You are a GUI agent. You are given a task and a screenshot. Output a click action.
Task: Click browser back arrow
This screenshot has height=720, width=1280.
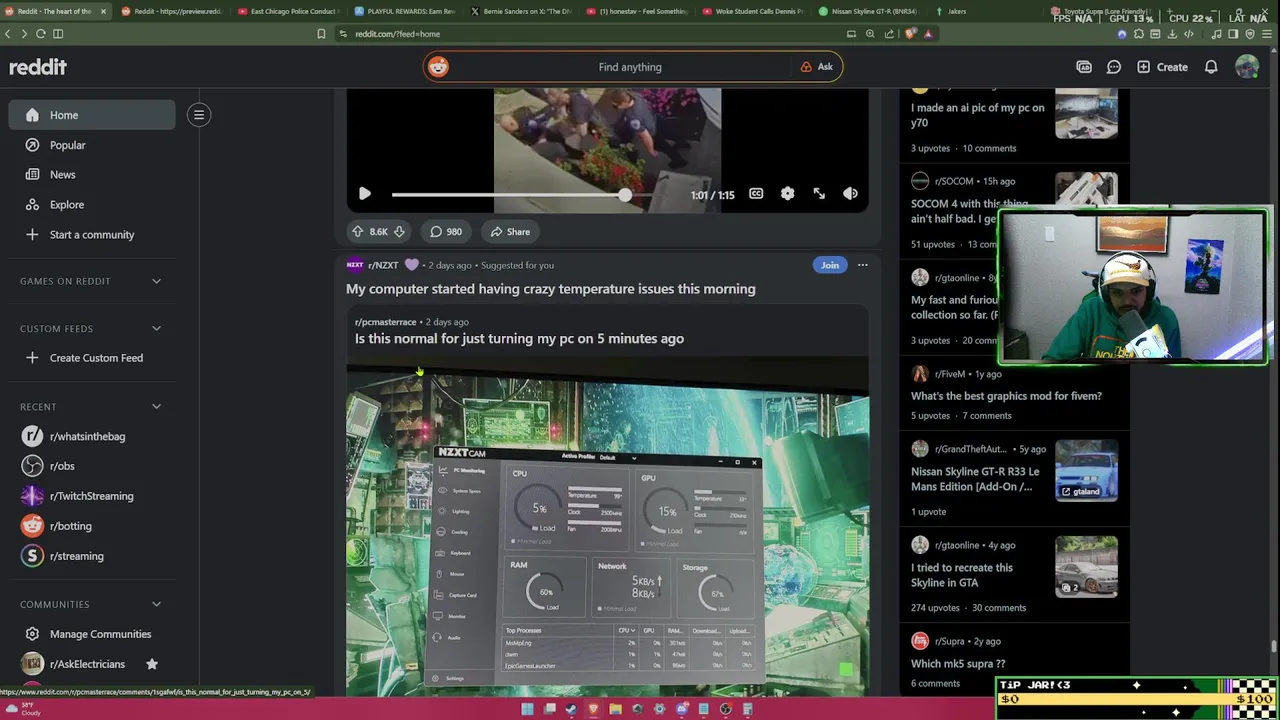[8, 34]
